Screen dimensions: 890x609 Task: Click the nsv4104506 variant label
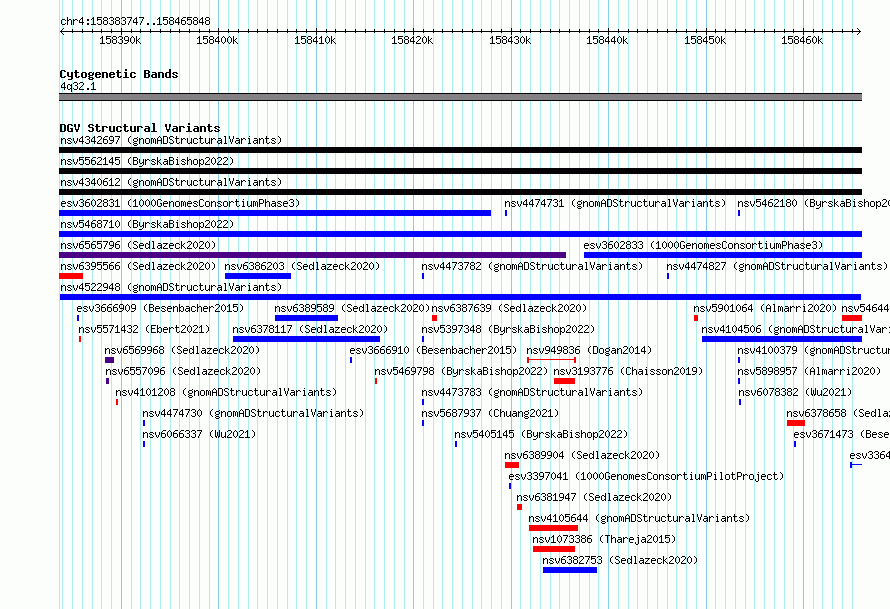(x=795, y=329)
